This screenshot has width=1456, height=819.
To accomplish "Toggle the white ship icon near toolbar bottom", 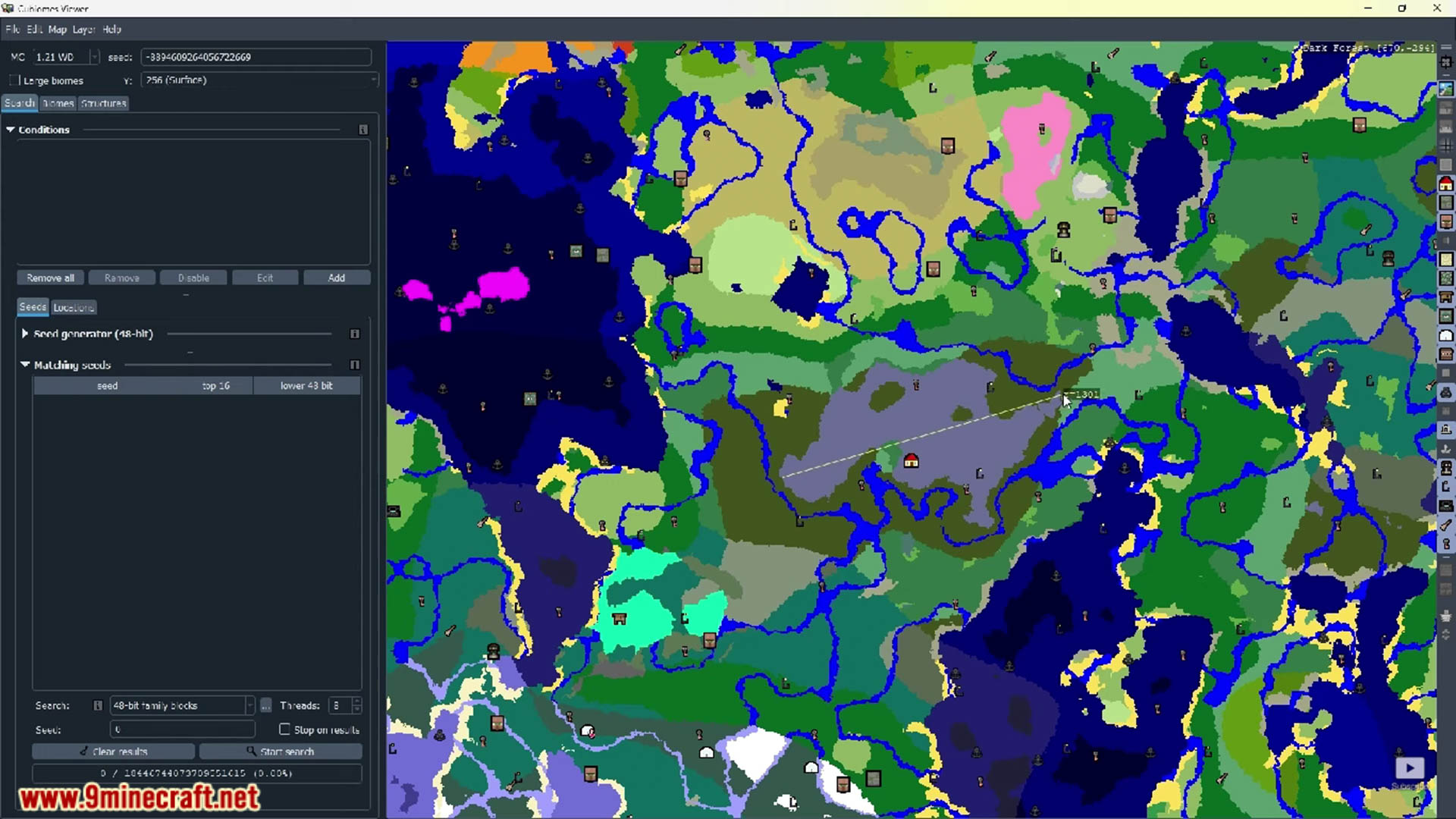I will tap(1446, 615).
